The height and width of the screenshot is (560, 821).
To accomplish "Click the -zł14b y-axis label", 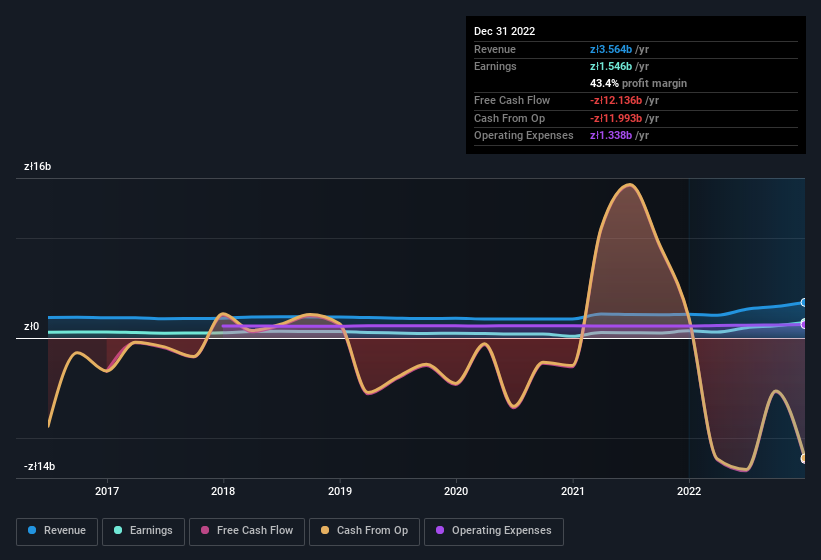I will point(39,466).
